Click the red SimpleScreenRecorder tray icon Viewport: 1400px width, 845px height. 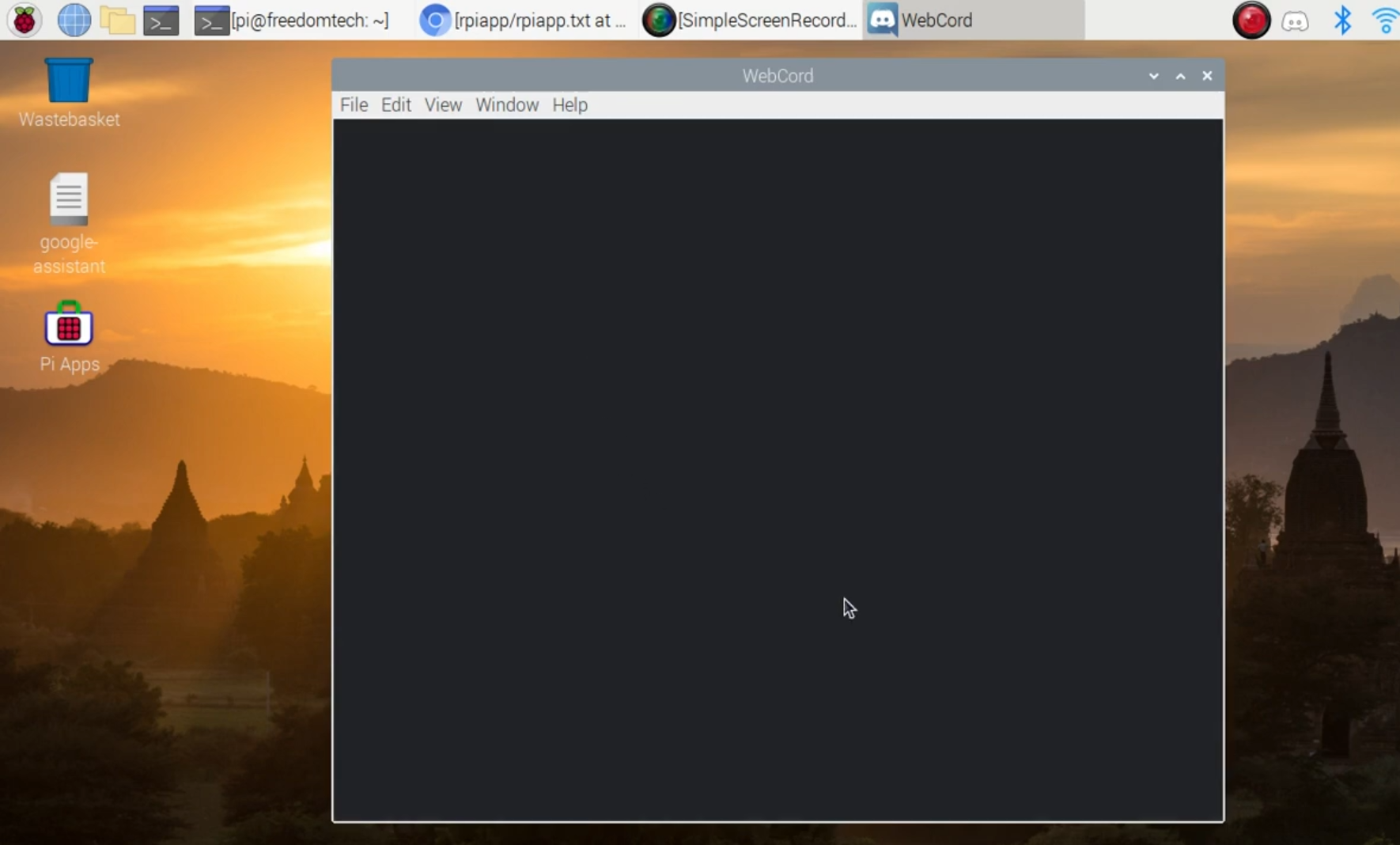1251,20
